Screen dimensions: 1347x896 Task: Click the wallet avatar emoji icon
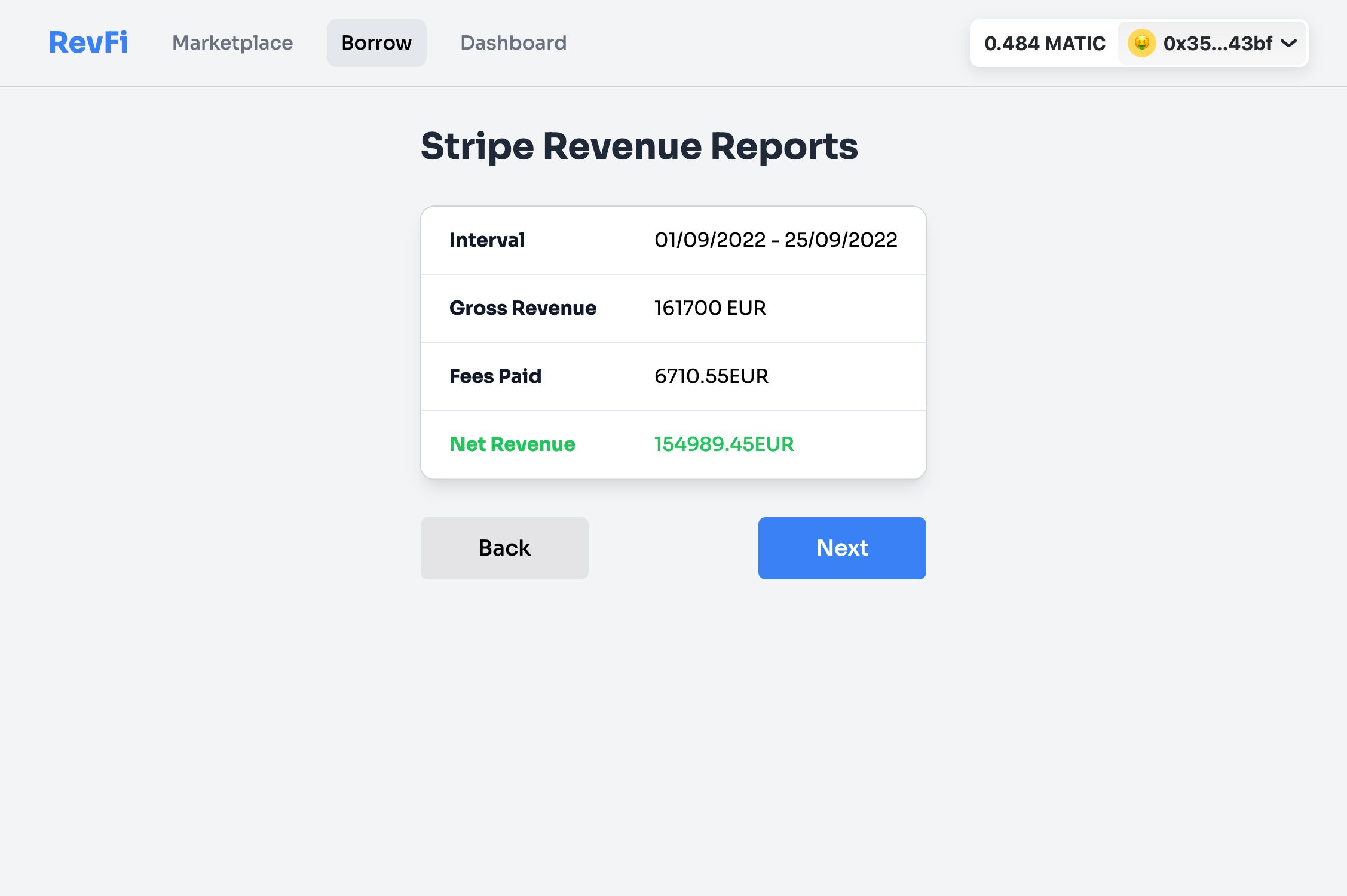coord(1141,43)
